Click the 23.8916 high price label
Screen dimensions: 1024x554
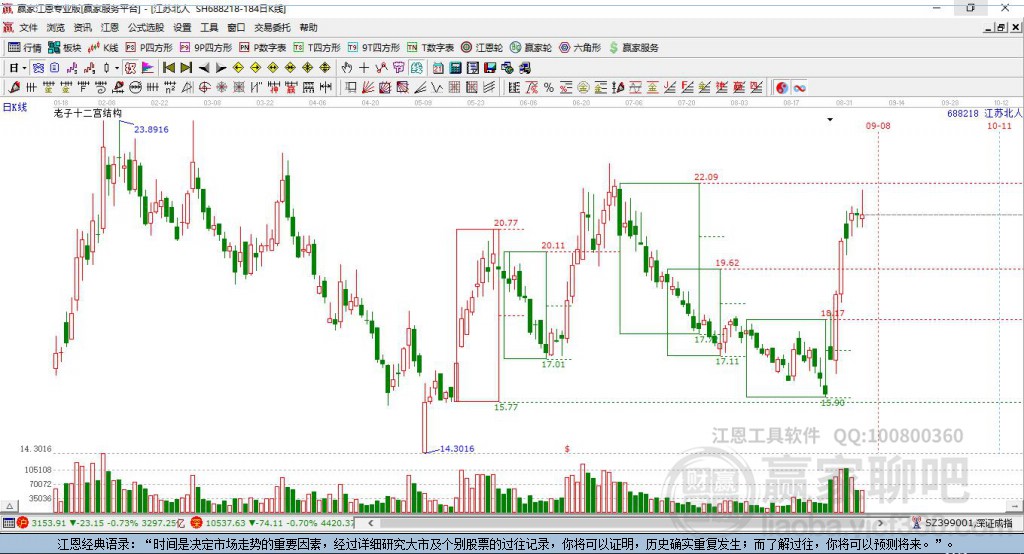[x=152, y=129]
